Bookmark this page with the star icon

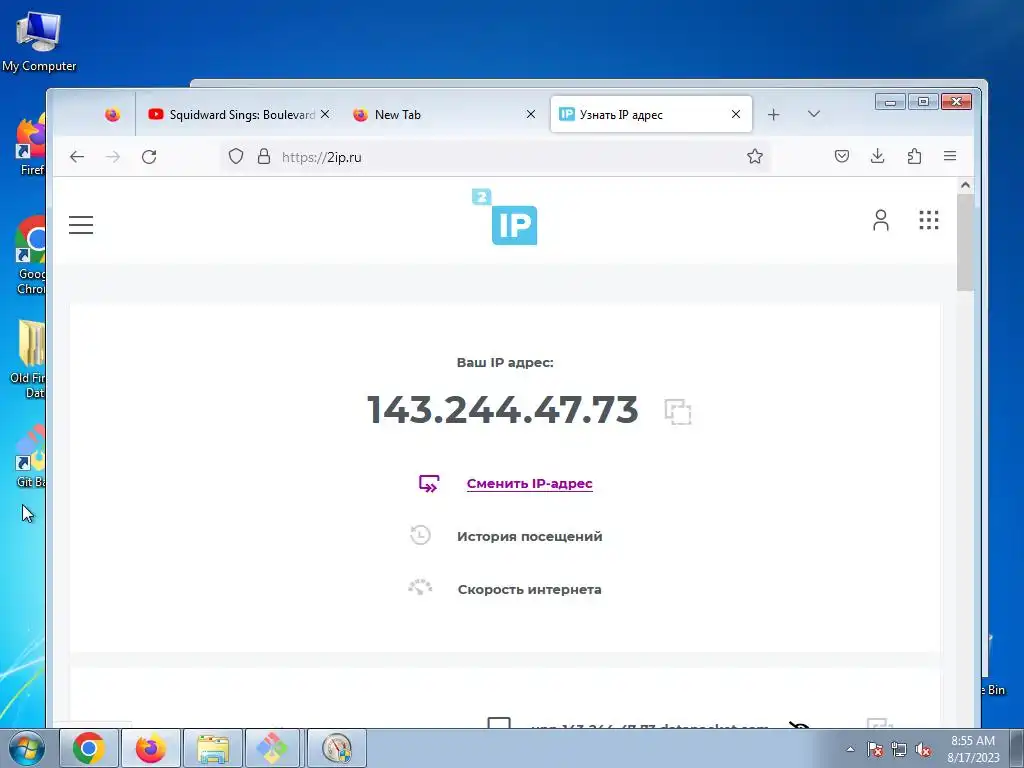point(755,156)
